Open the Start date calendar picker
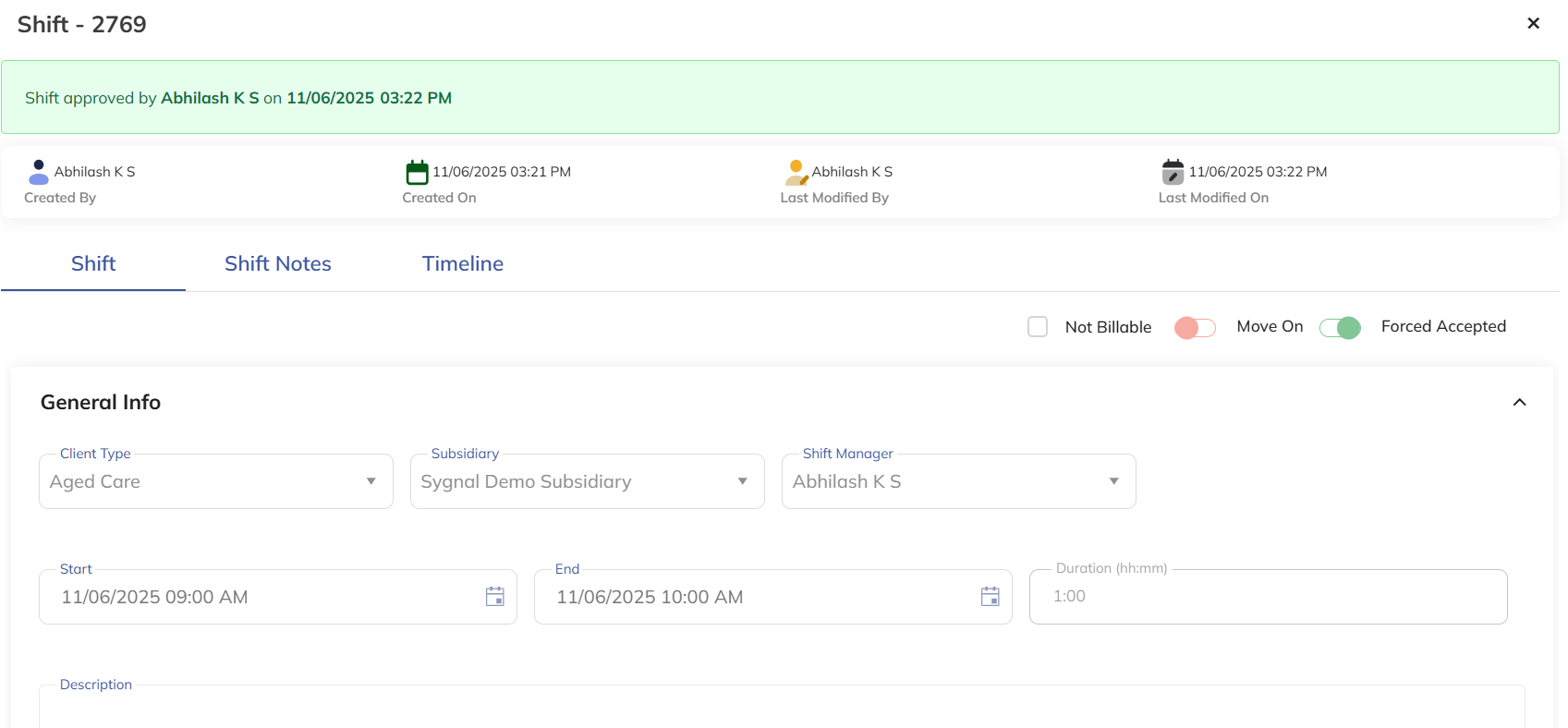This screenshot has height=728, width=1568. [x=495, y=597]
